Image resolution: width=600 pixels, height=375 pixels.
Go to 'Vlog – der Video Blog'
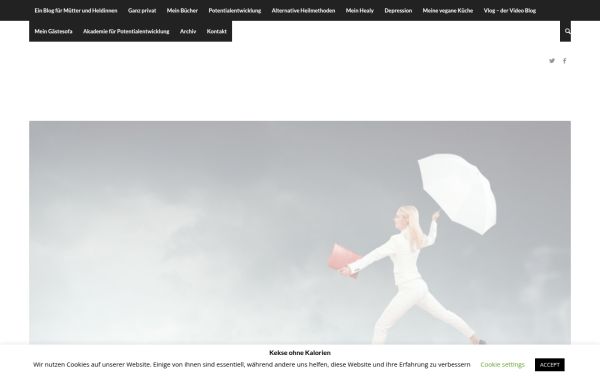click(x=509, y=10)
